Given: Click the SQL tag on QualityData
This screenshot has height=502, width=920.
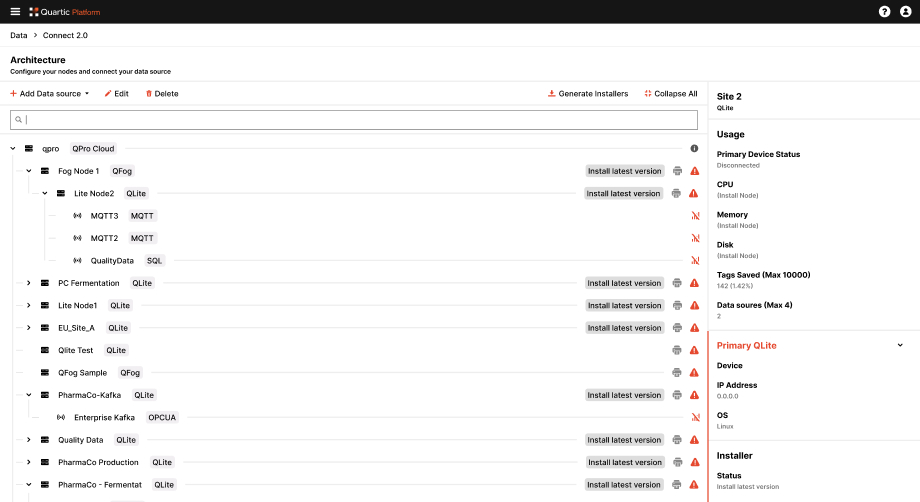Looking at the screenshot, I should (x=154, y=260).
